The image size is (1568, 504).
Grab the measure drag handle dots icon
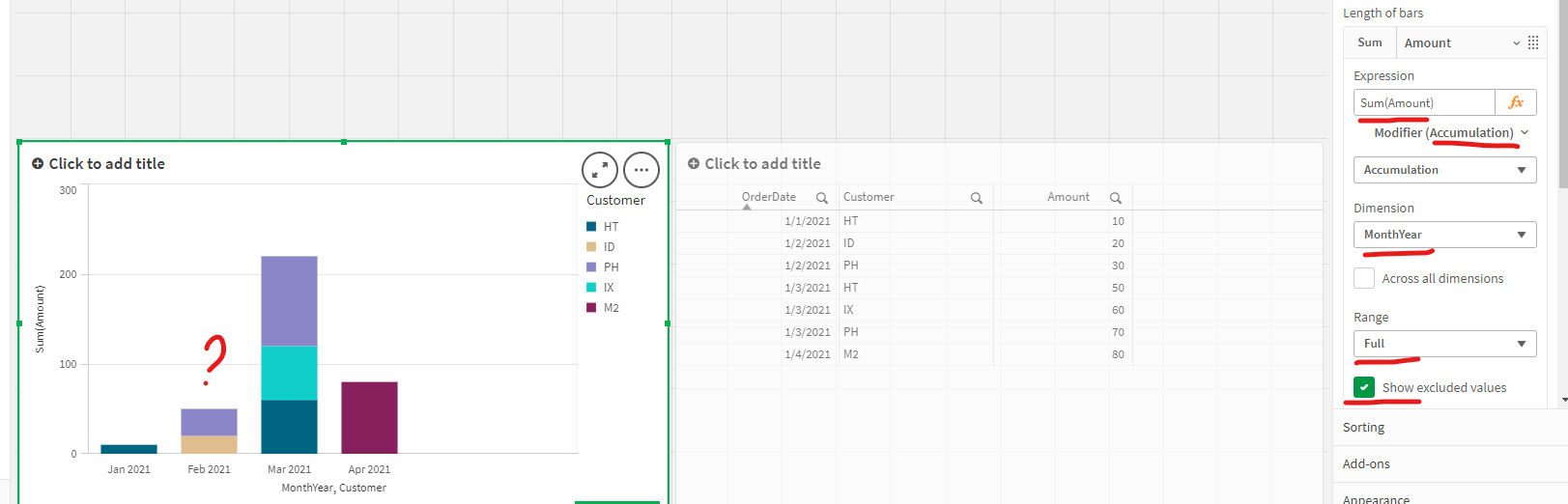(1533, 42)
